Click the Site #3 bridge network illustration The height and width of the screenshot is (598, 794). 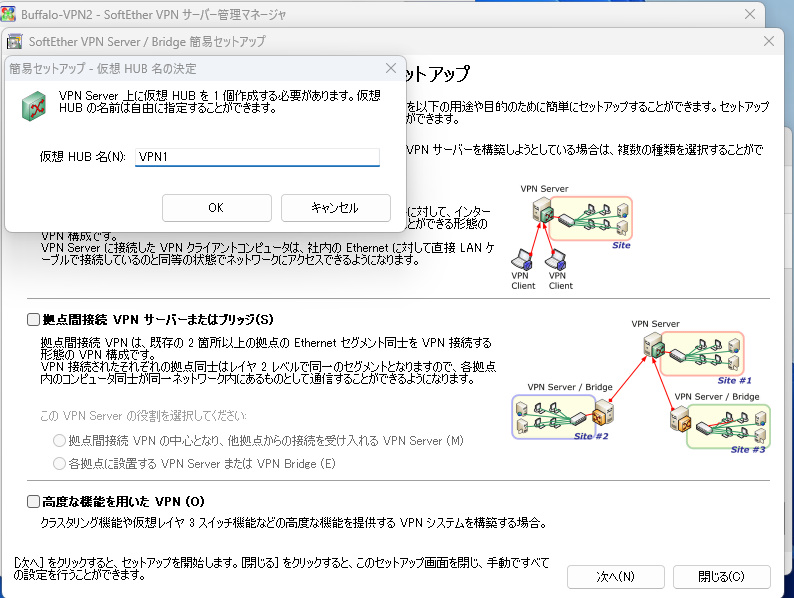click(720, 427)
